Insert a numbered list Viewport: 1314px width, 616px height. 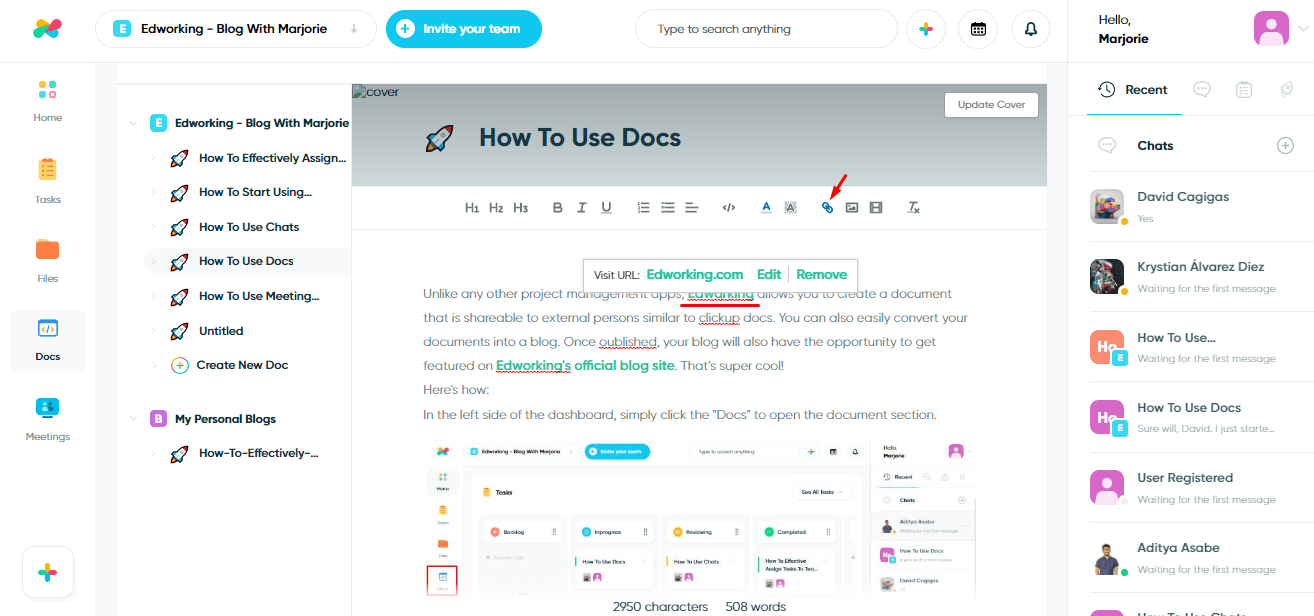(644, 208)
